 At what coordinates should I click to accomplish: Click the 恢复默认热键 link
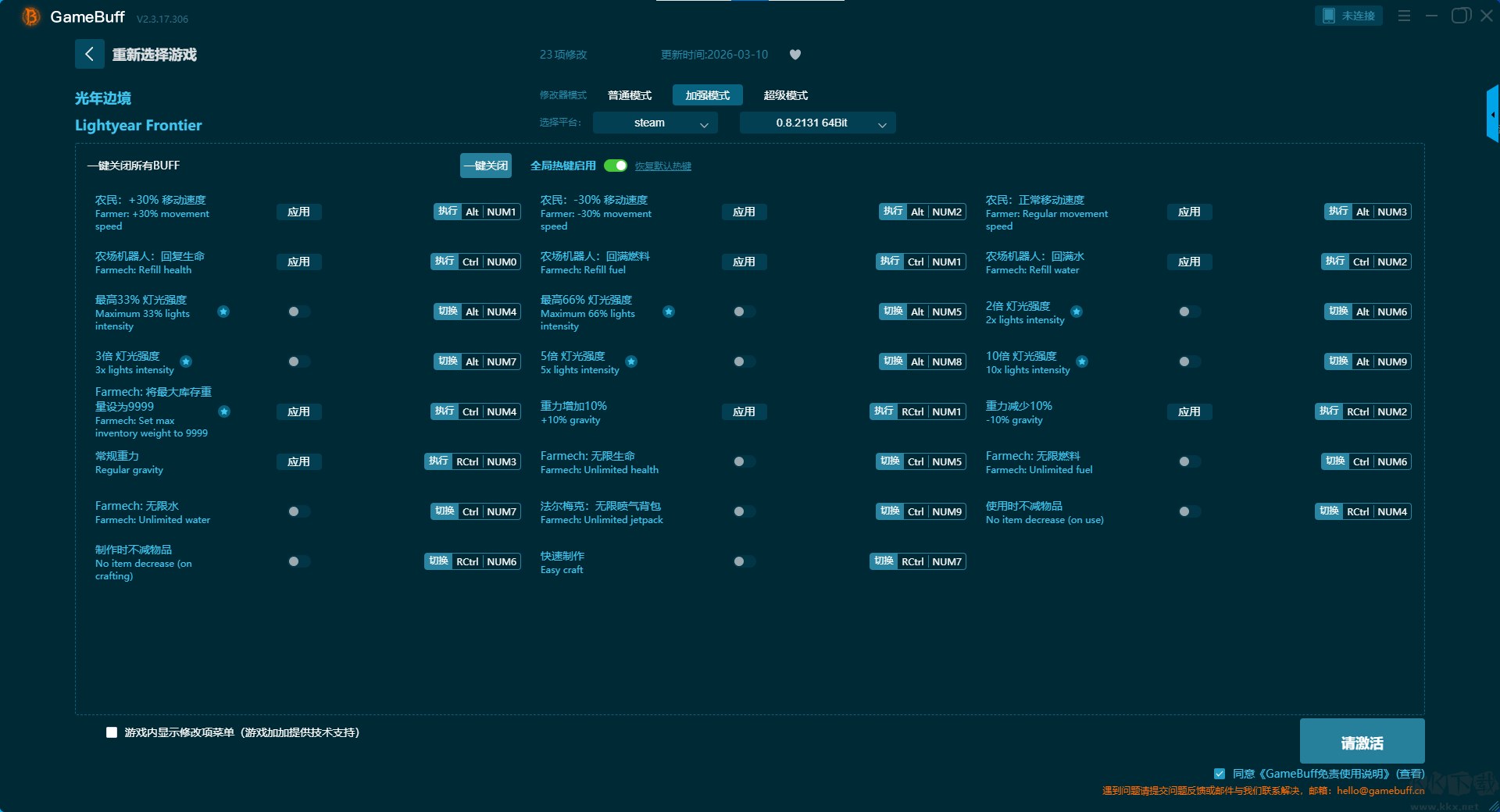(x=662, y=166)
